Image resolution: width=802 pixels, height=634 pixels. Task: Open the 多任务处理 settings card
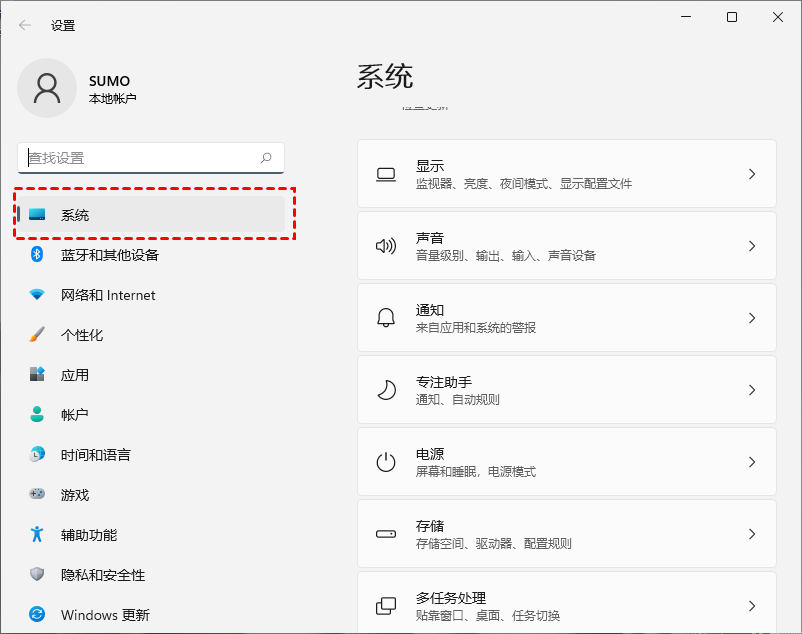coord(567,603)
